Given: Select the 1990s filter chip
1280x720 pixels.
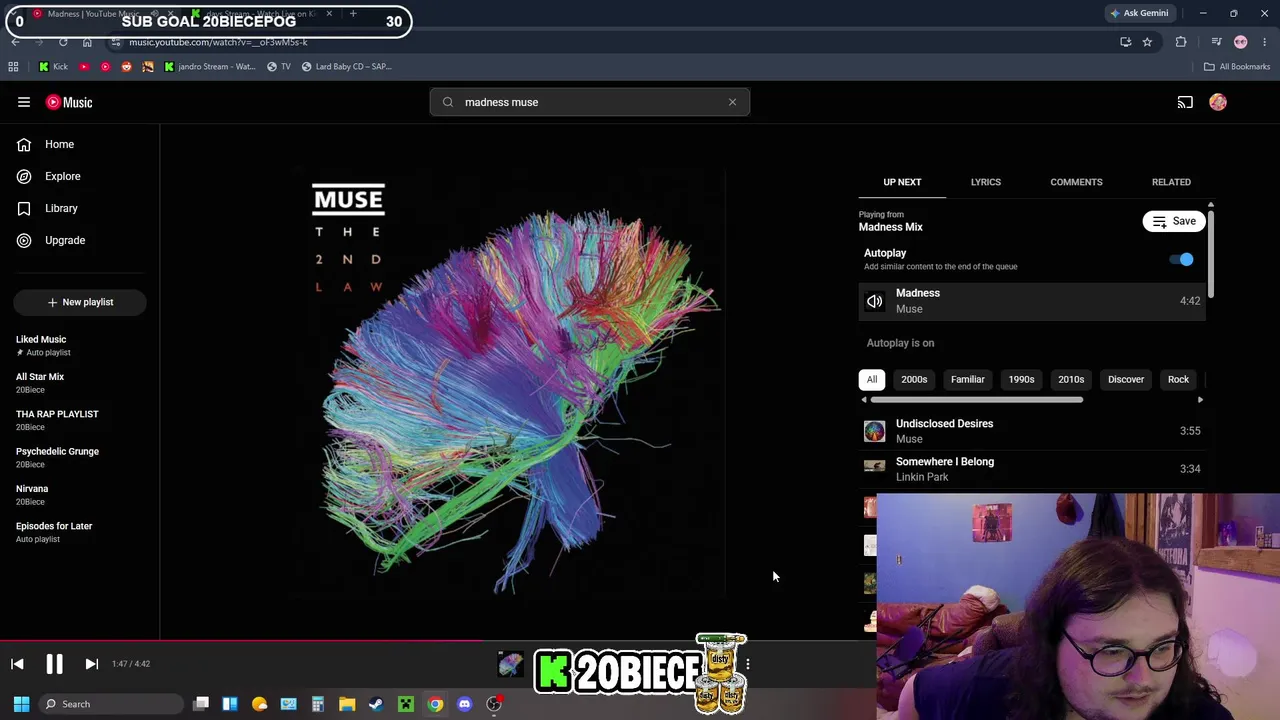Looking at the screenshot, I should pyautogui.click(x=1021, y=380).
